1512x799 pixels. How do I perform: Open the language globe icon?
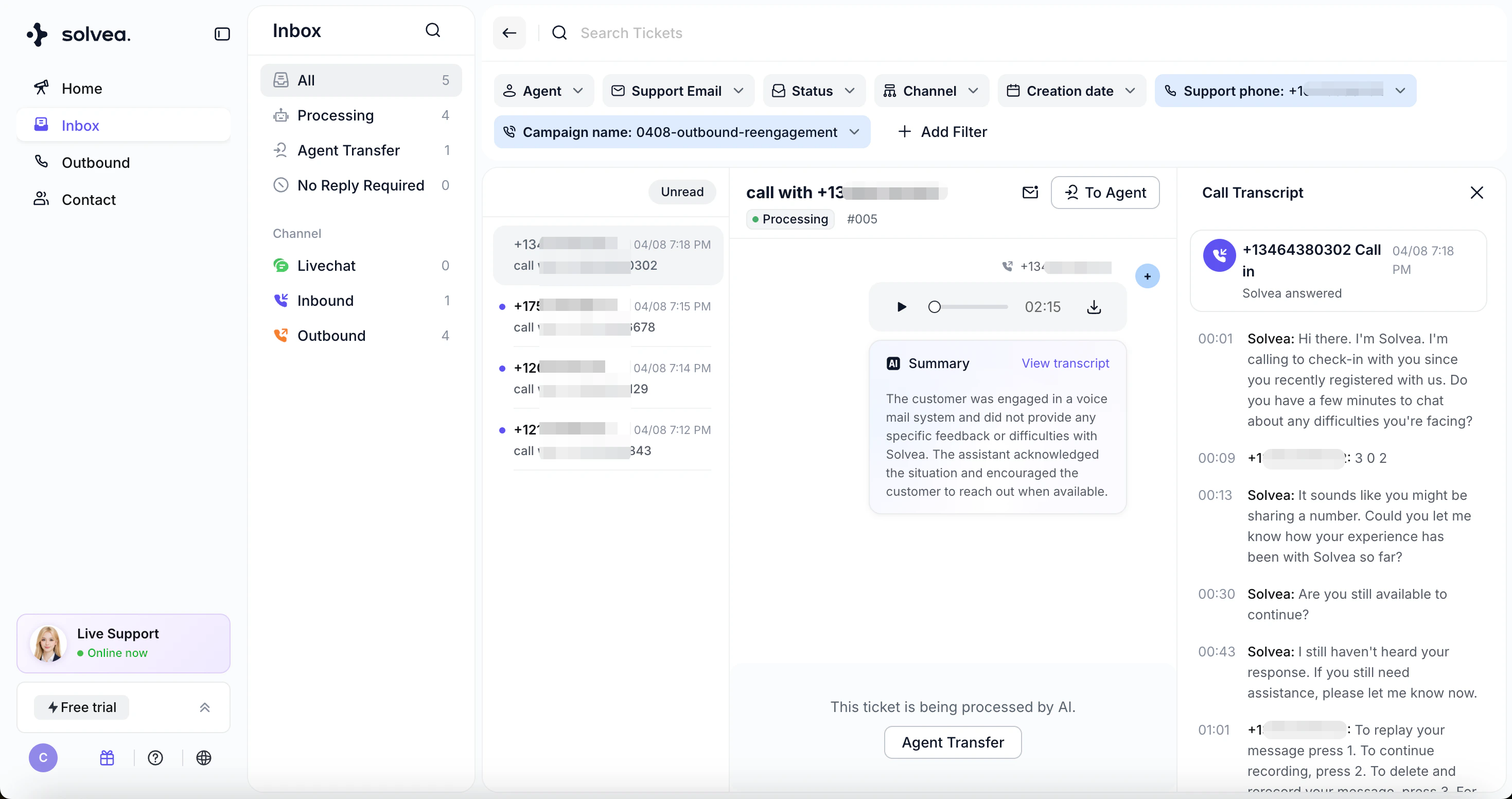click(x=204, y=758)
